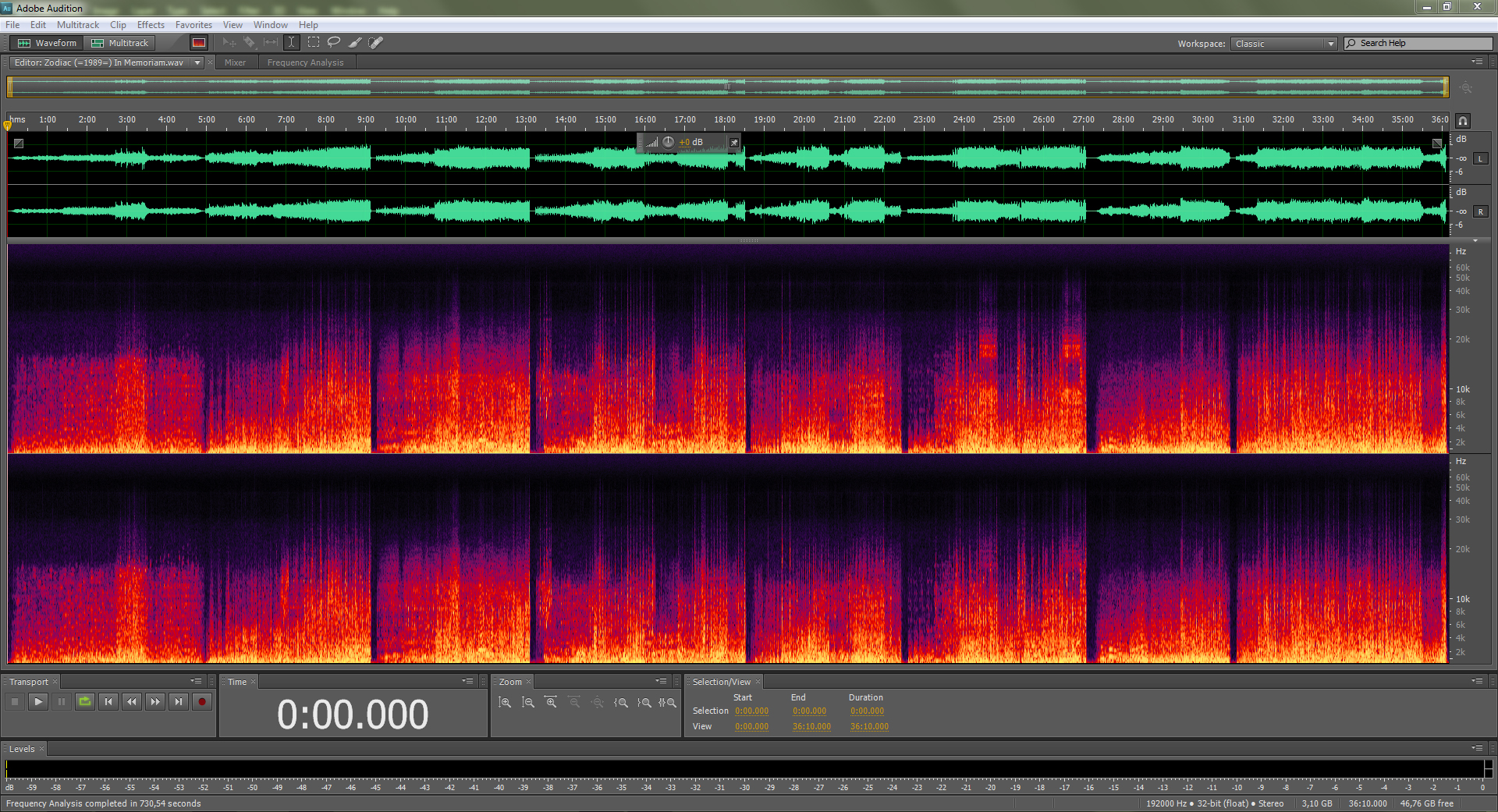The width and height of the screenshot is (1498, 812).
Task: Toggle the Spectral Frequency Display button
Action: (x=199, y=43)
